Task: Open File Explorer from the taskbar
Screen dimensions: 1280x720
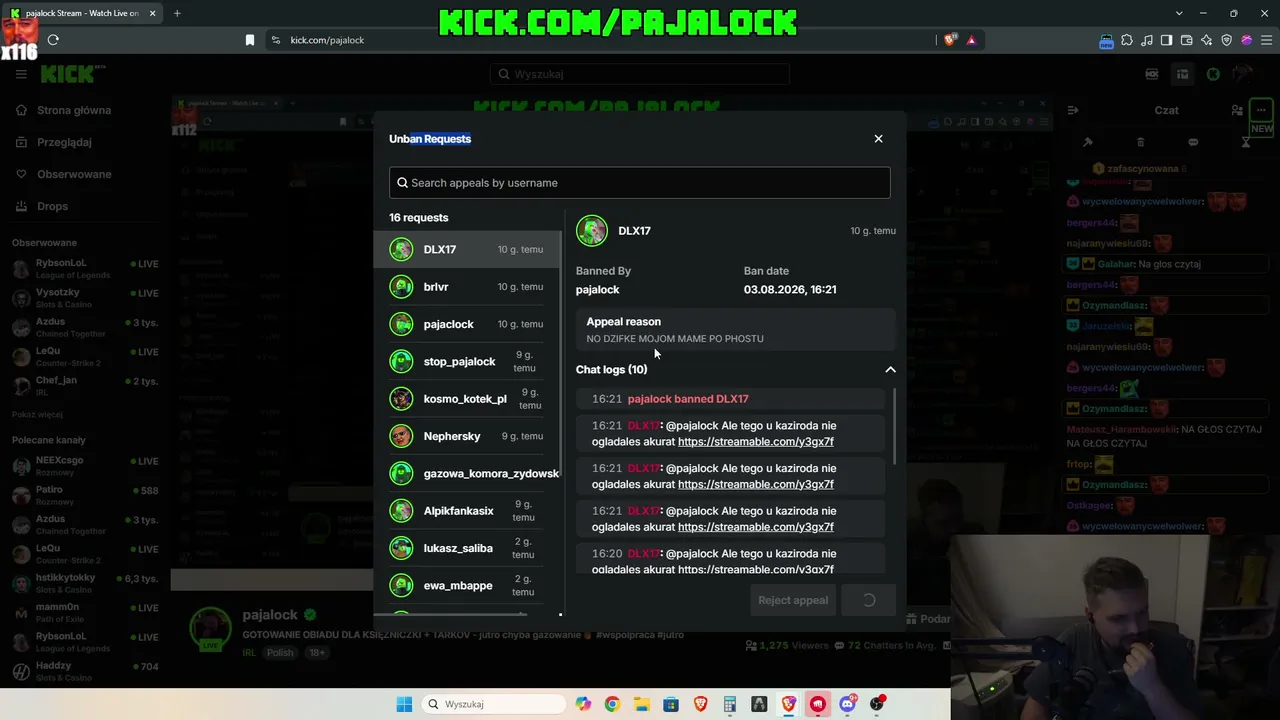Action: pyautogui.click(x=641, y=704)
